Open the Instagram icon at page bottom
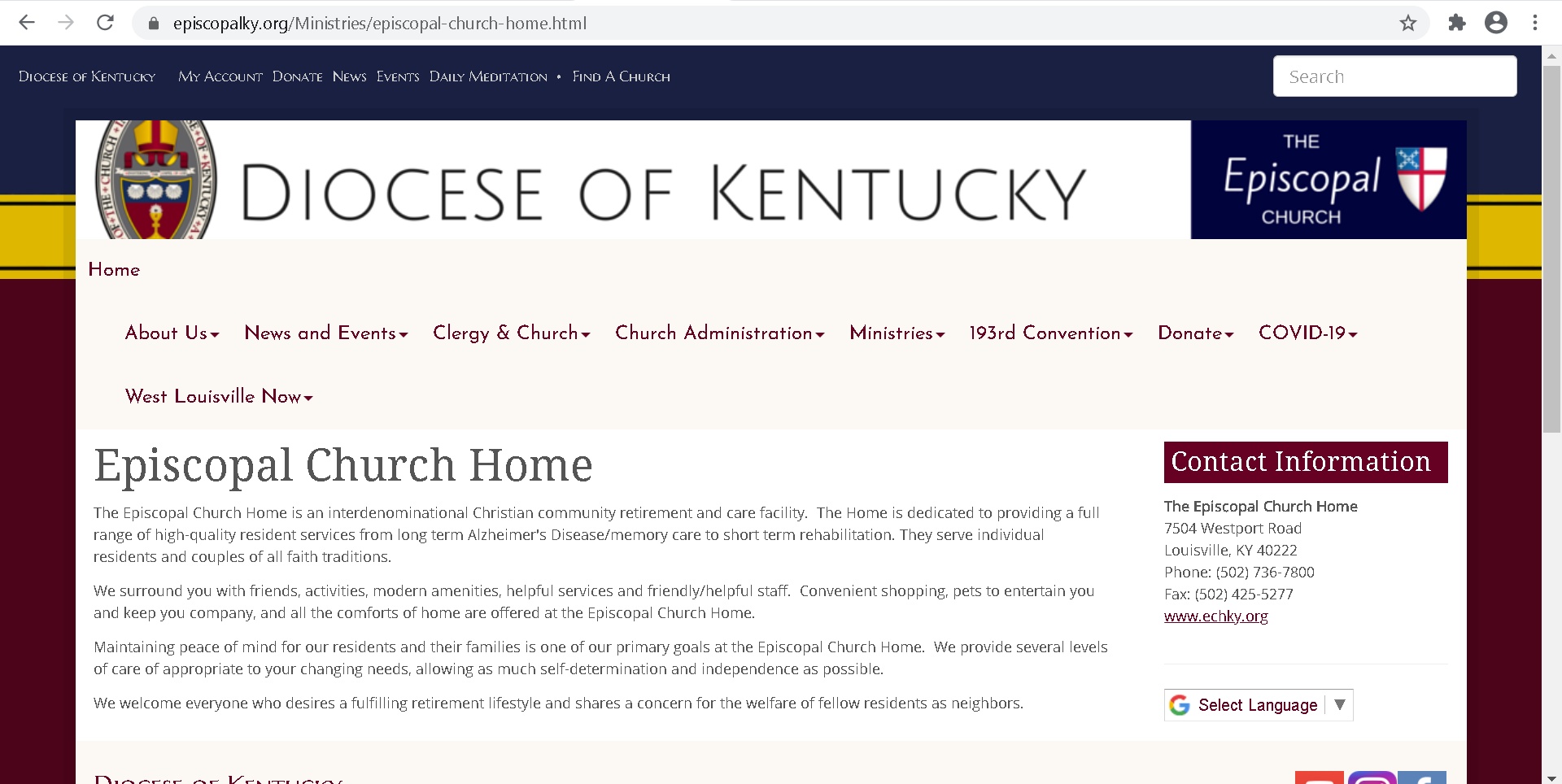 point(1372,778)
